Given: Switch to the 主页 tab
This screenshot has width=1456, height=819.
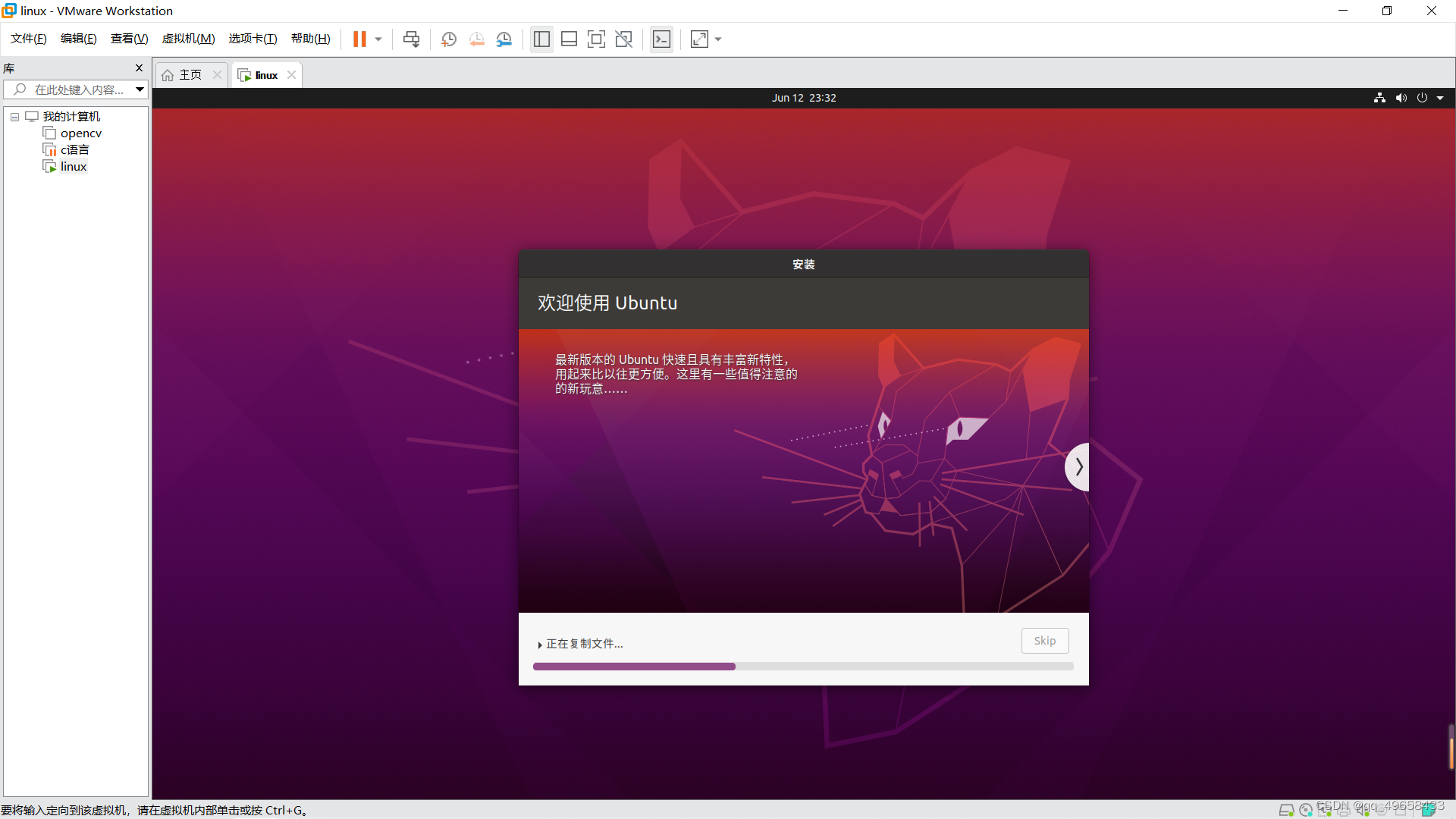Looking at the screenshot, I should pyautogui.click(x=189, y=74).
